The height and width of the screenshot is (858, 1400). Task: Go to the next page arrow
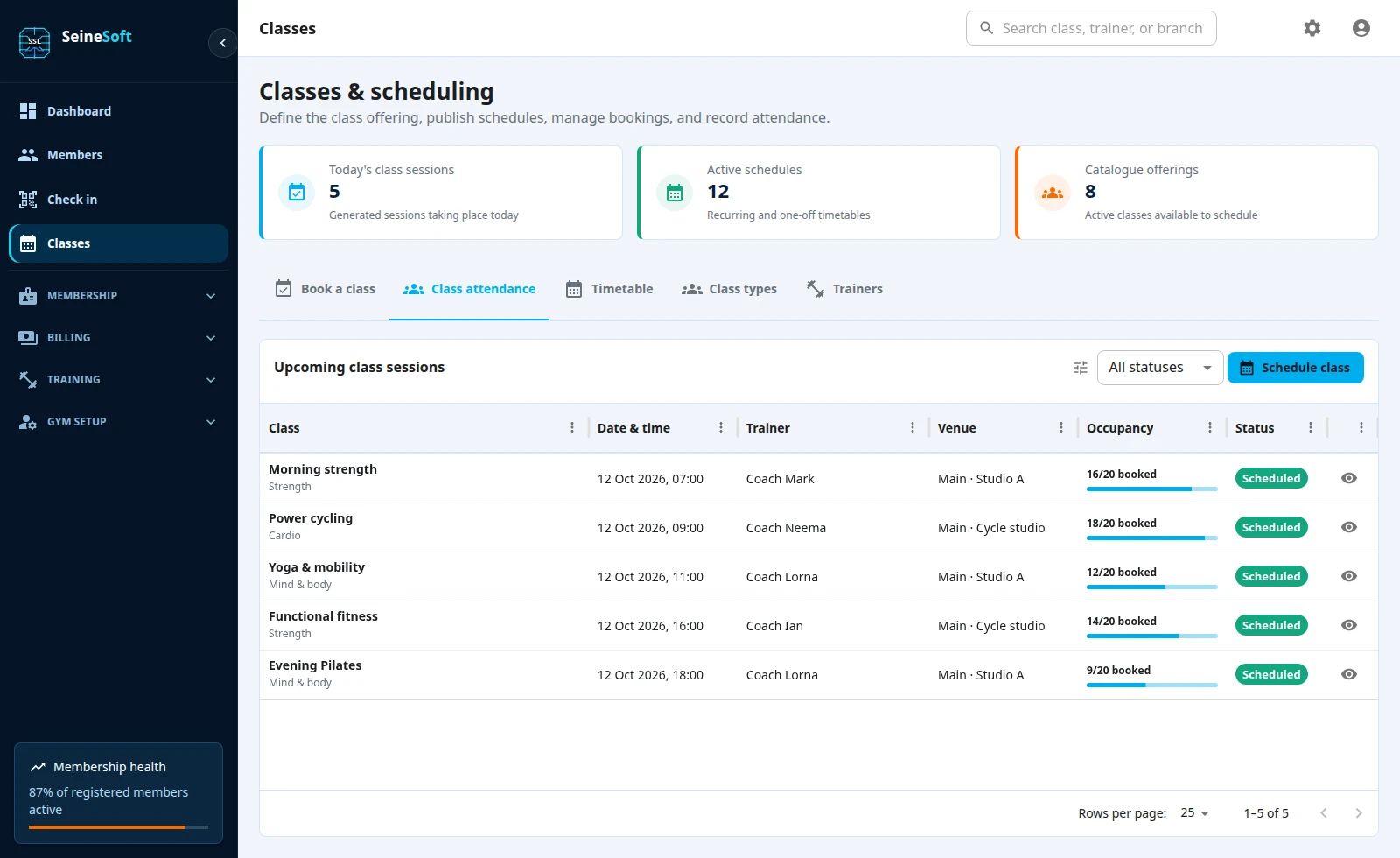(x=1359, y=813)
